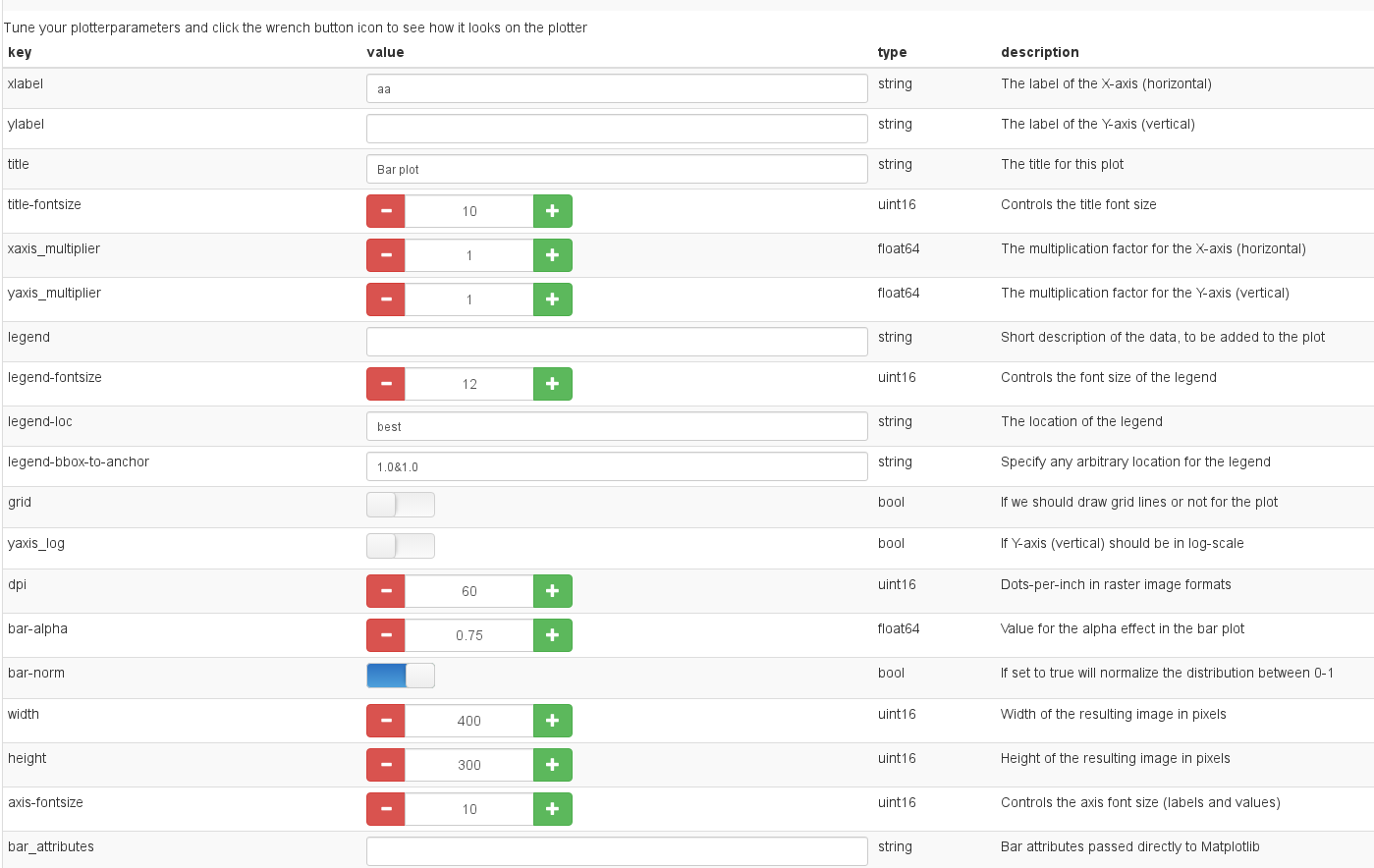
Task: Raise legend-fontsize with plus button
Action: 553,384
